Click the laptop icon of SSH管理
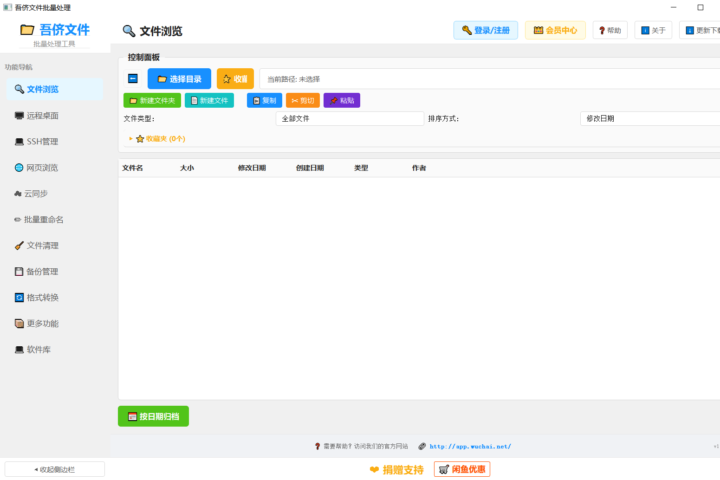The width and height of the screenshot is (720, 480). coord(19,141)
